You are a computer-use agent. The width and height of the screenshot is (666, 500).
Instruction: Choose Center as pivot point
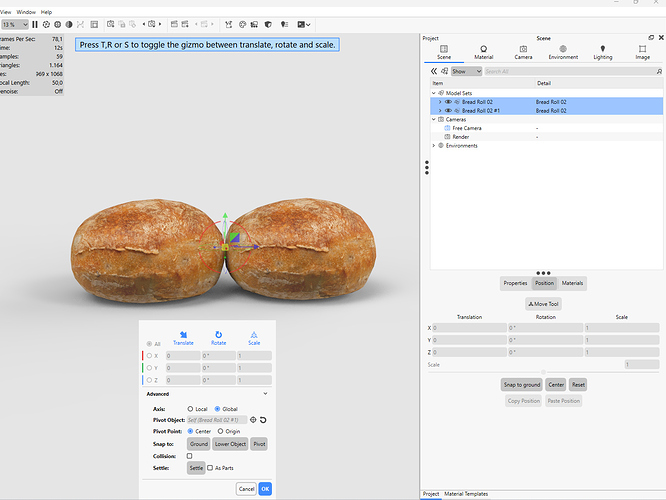190,431
